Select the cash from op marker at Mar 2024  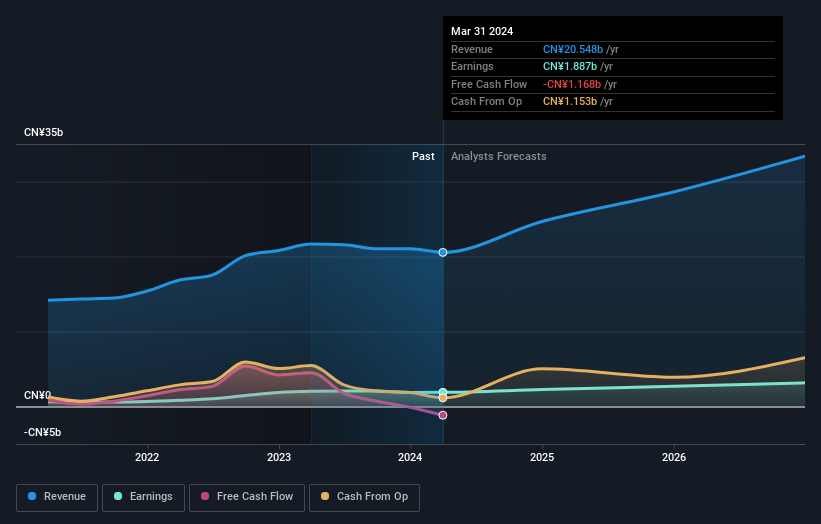pos(443,398)
